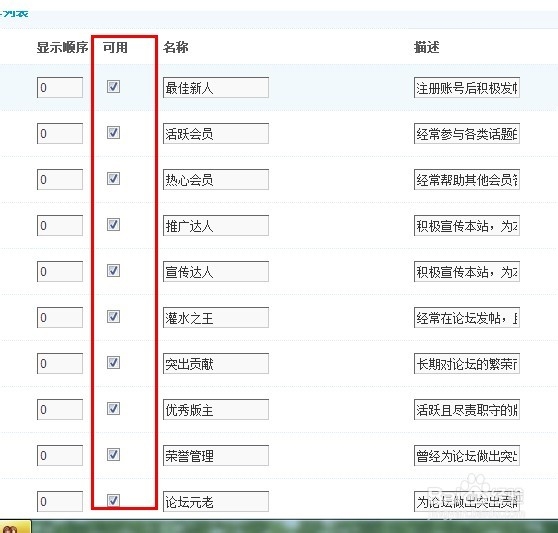Disable the 可用 checkbox for 突出贡献
Screen dimensions: 558x533
coord(113,363)
